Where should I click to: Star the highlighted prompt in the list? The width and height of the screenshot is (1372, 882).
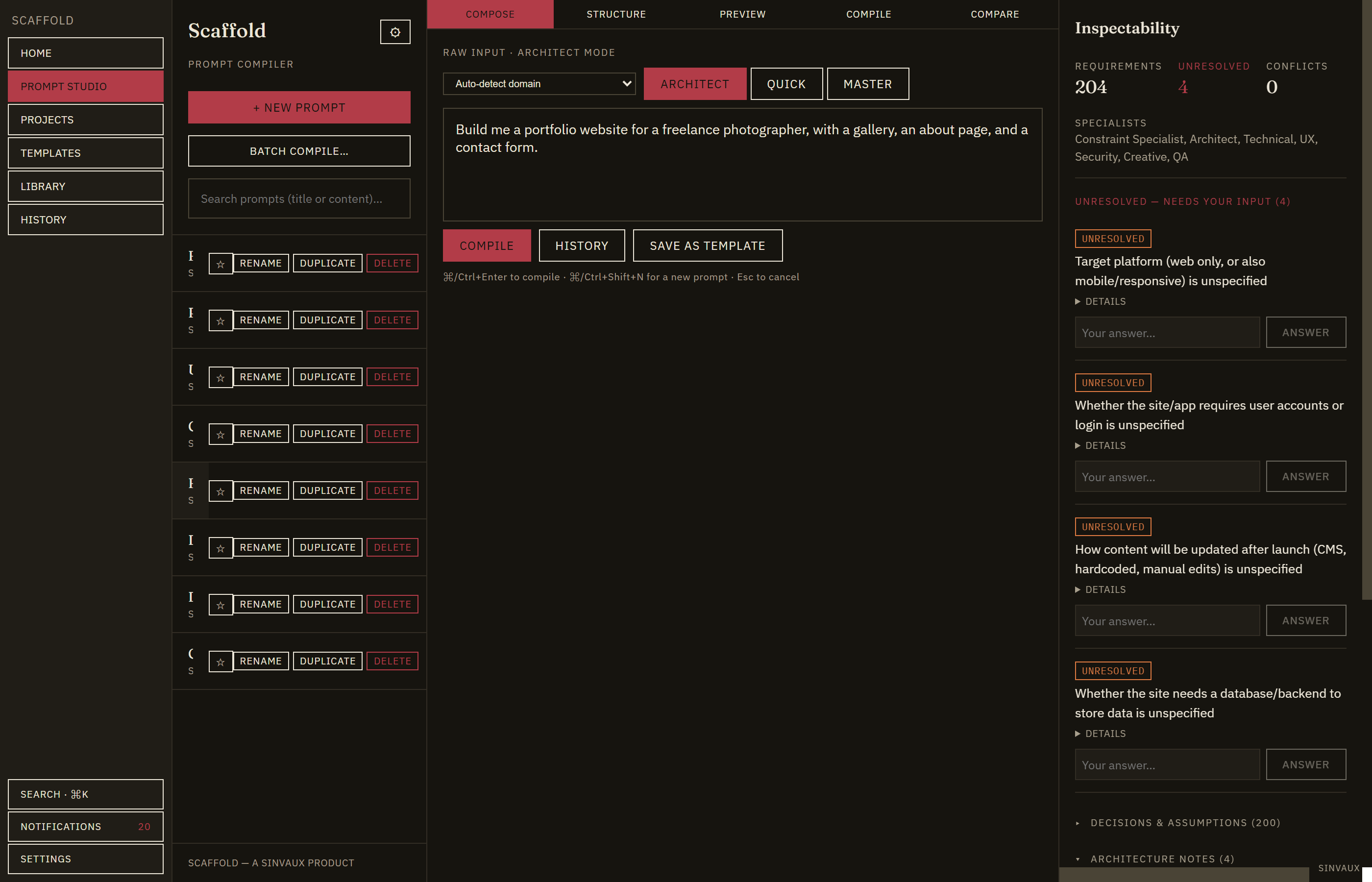[x=220, y=491]
